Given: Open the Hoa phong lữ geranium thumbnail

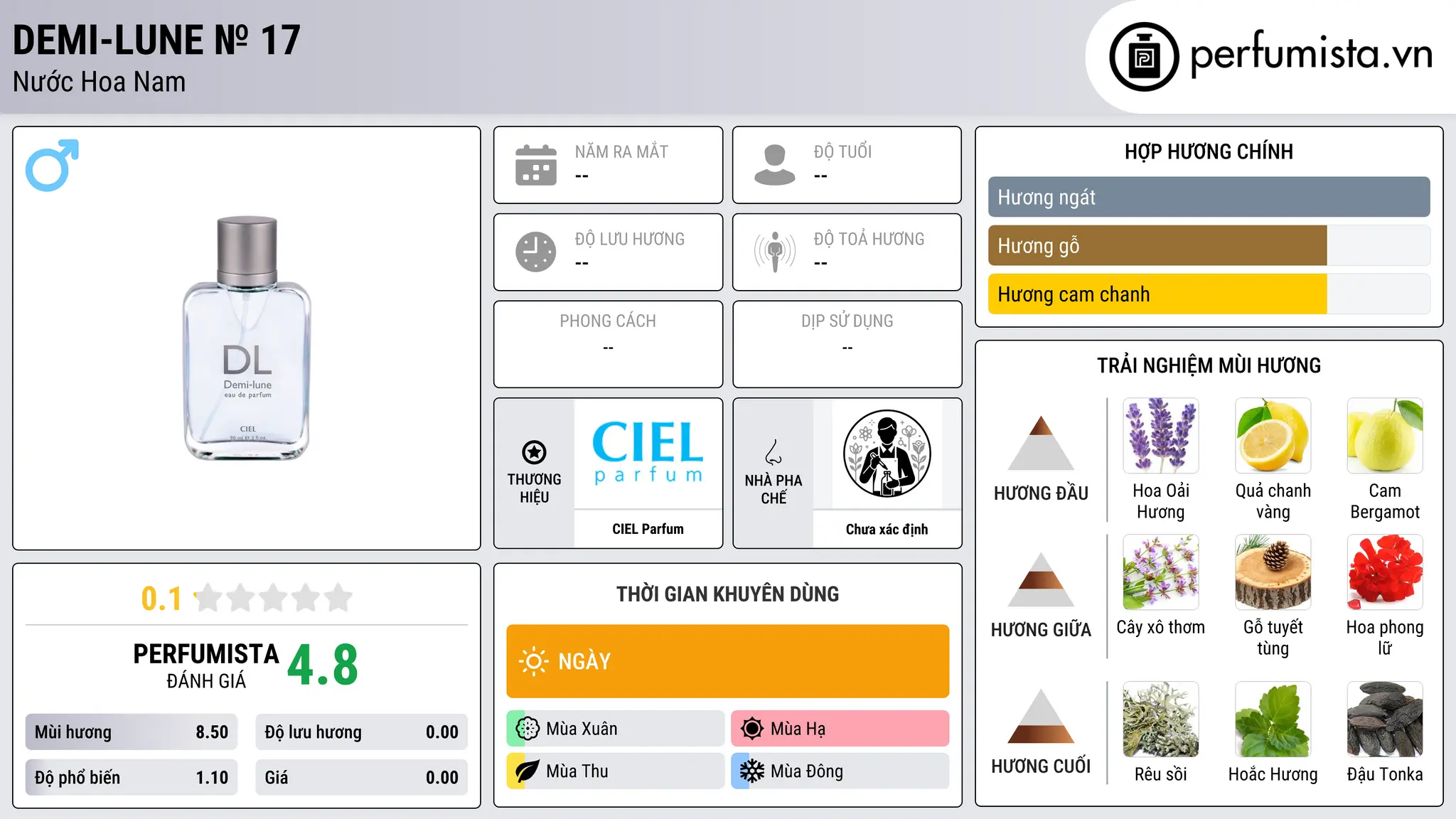Looking at the screenshot, I should pos(1385,572).
